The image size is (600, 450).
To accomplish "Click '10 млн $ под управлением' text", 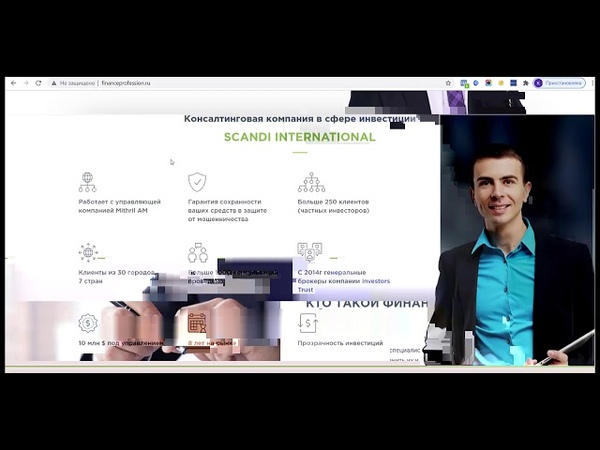I will tap(121, 343).
